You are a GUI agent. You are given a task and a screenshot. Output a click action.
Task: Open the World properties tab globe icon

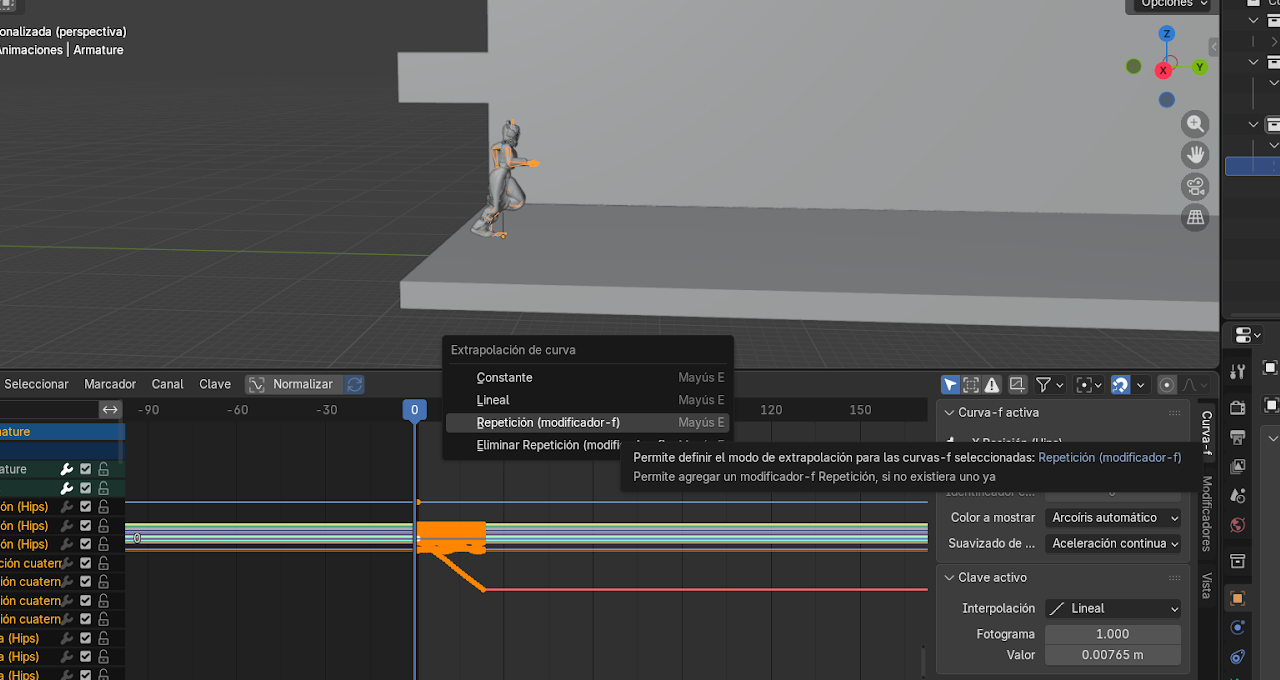[x=1238, y=525]
